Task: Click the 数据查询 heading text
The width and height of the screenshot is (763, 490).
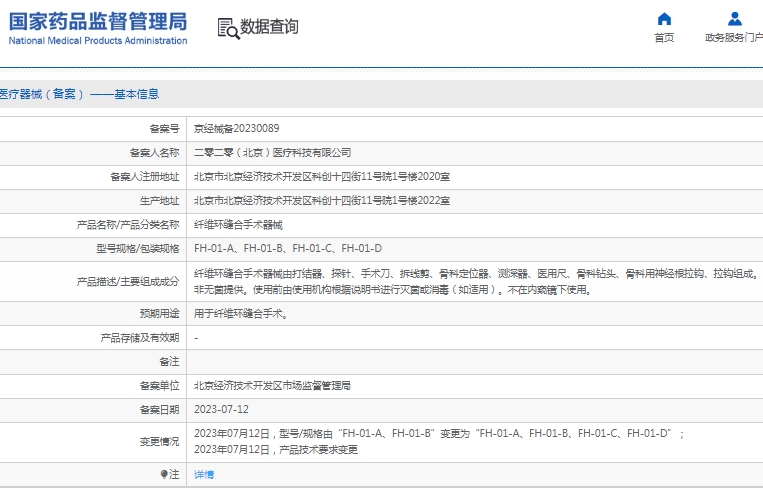Action: pyautogui.click(x=269, y=27)
